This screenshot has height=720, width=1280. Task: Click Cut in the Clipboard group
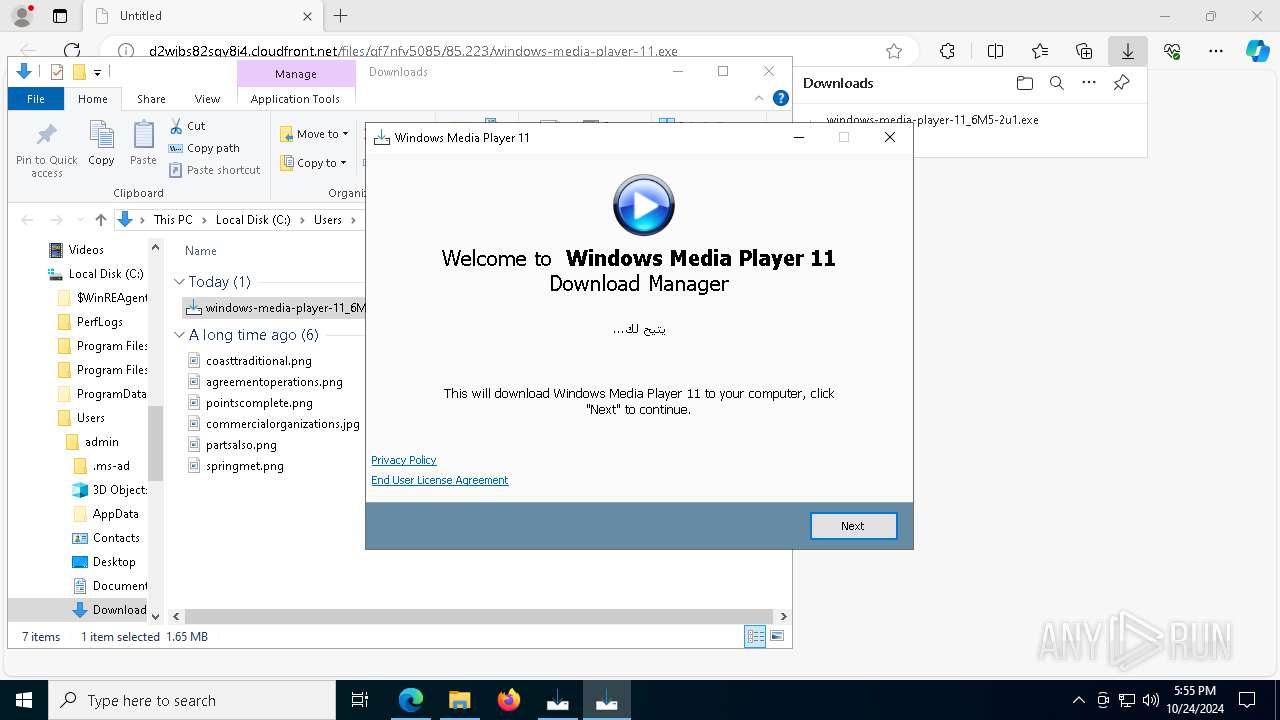187,126
